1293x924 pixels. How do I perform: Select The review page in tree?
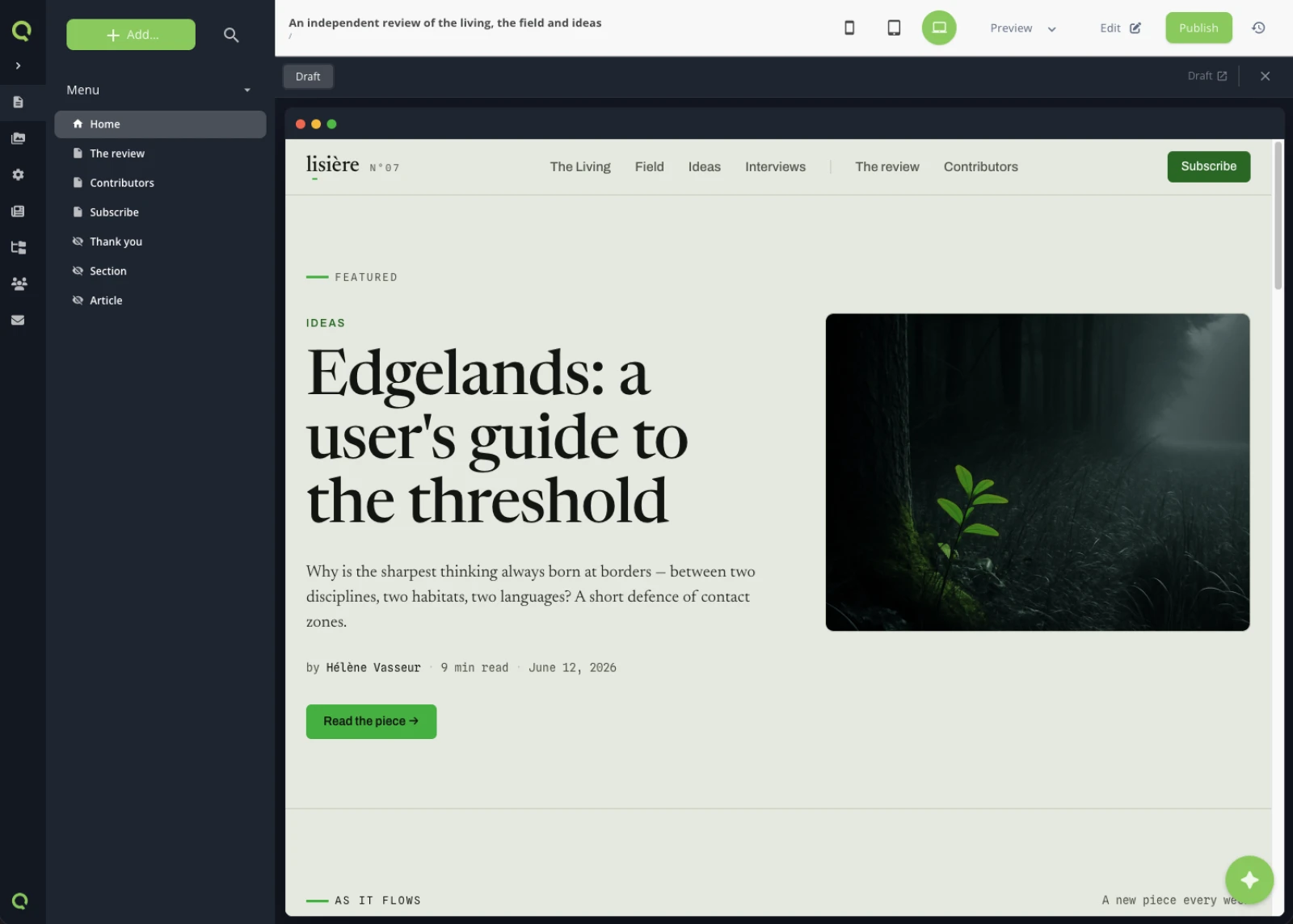pos(160,153)
